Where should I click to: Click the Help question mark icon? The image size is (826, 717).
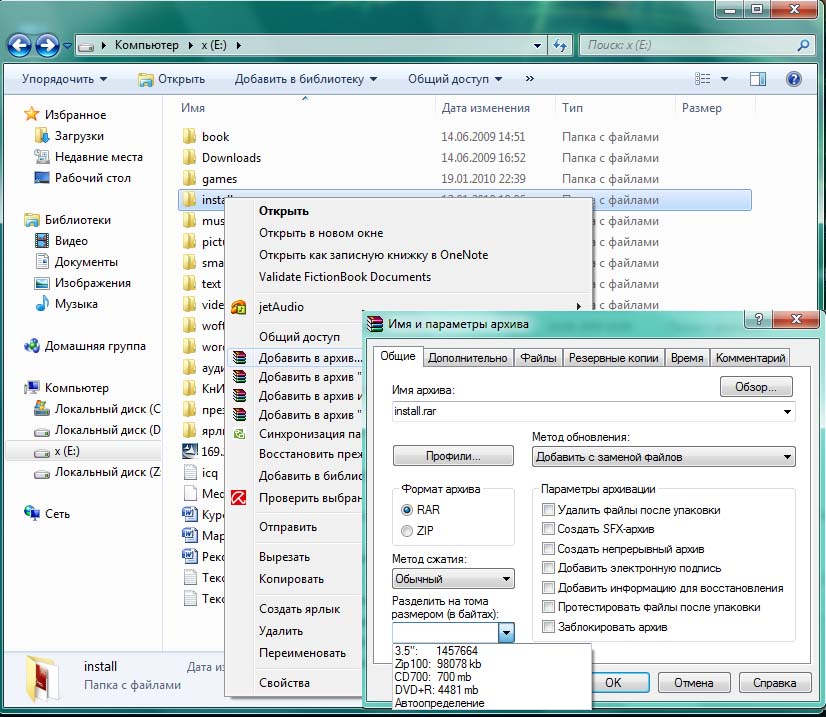tap(794, 79)
